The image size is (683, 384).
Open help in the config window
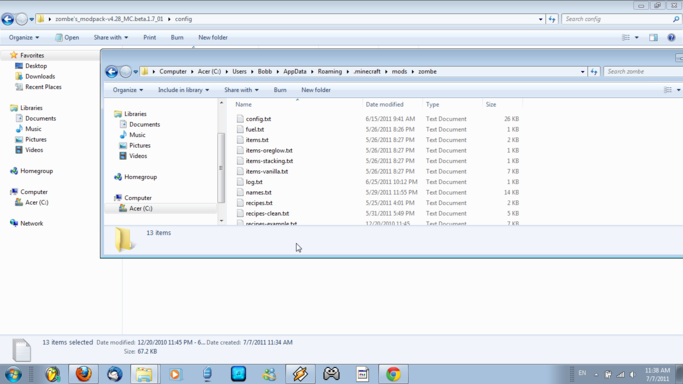click(x=671, y=37)
